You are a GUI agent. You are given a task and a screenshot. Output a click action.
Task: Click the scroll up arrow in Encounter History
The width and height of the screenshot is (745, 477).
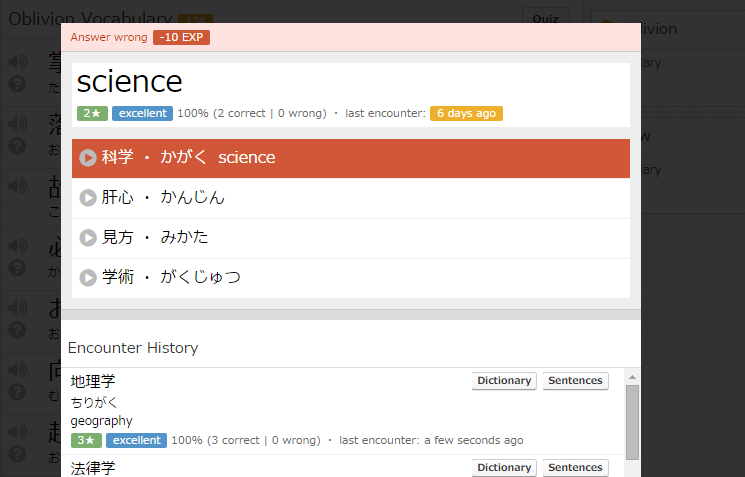pos(632,376)
